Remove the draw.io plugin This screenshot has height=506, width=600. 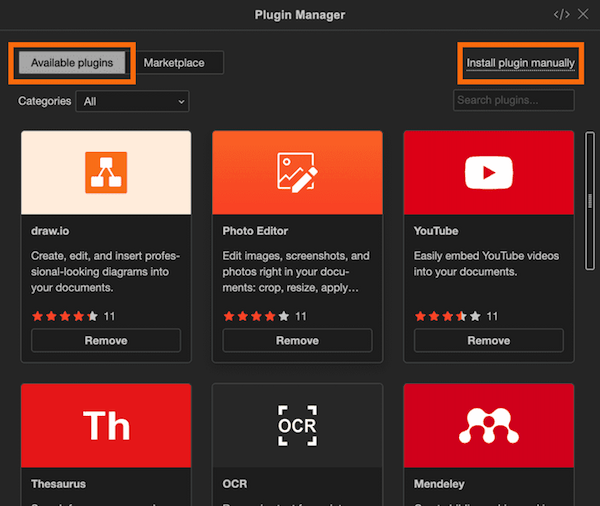pos(106,341)
